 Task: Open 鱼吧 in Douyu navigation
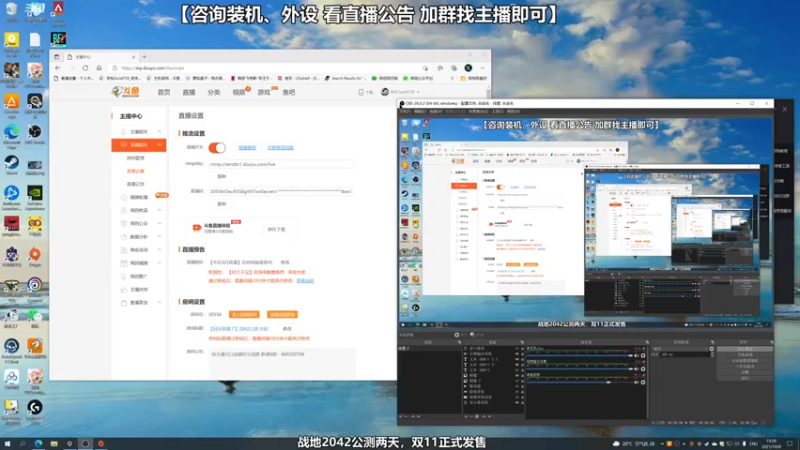[289, 92]
